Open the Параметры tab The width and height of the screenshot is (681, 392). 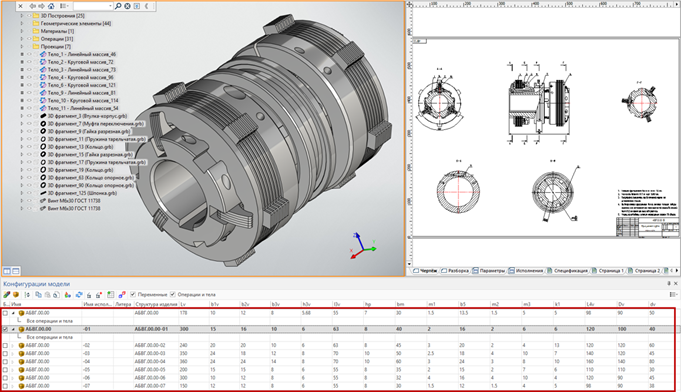coord(489,270)
